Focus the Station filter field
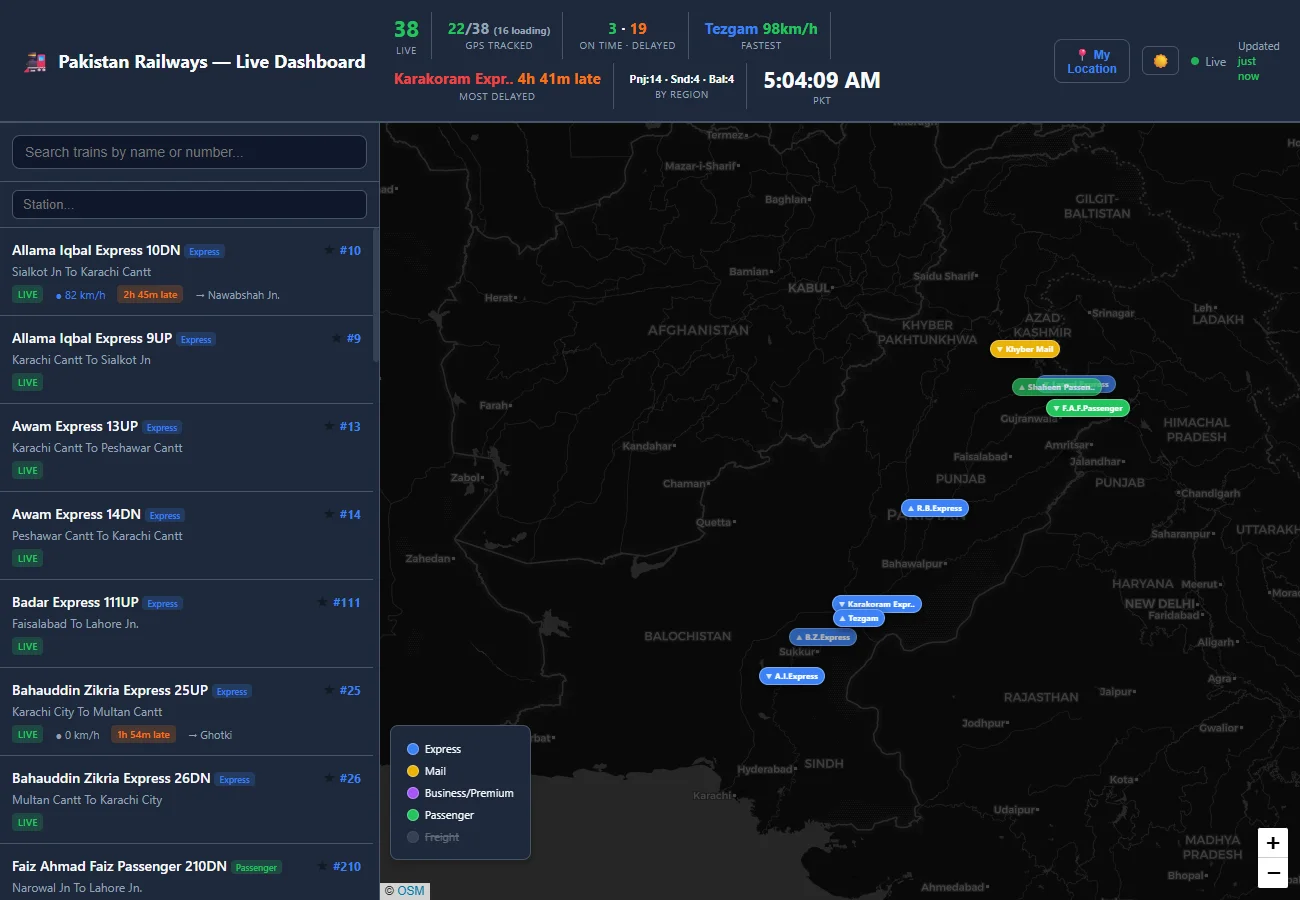Image resolution: width=1300 pixels, height=900 pixels. click(x=189, y=204)
